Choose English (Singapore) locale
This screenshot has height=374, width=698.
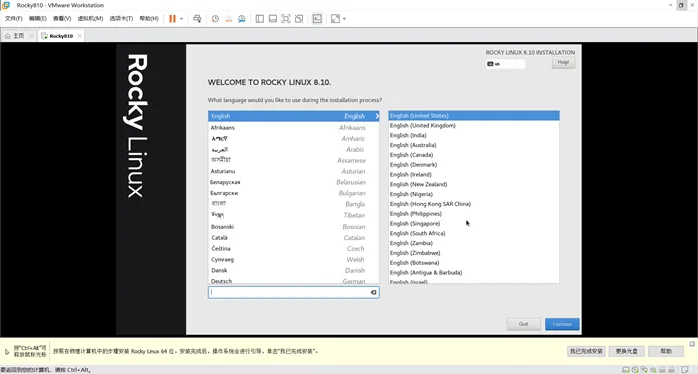point(474,224)
